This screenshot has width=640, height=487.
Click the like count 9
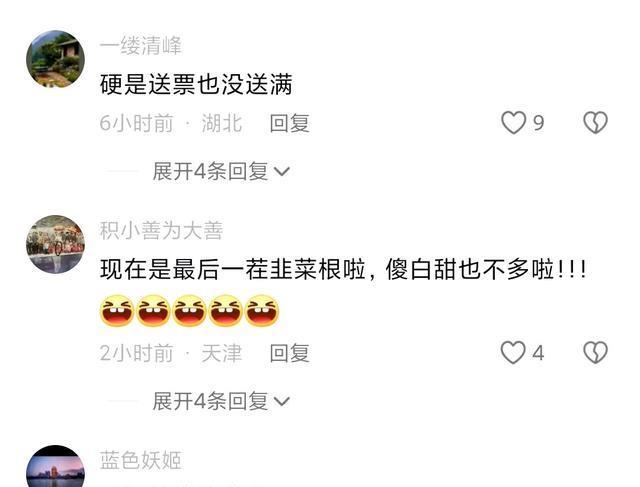(539, 123)
